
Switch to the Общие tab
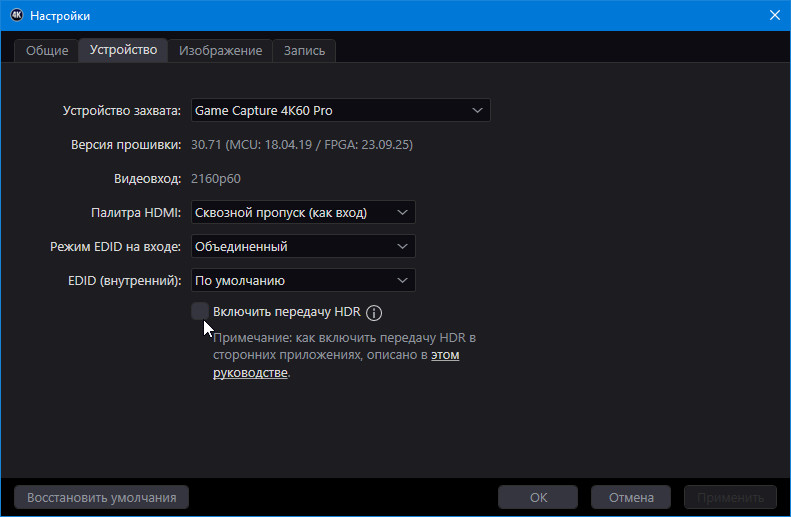[x=46, y=51]
